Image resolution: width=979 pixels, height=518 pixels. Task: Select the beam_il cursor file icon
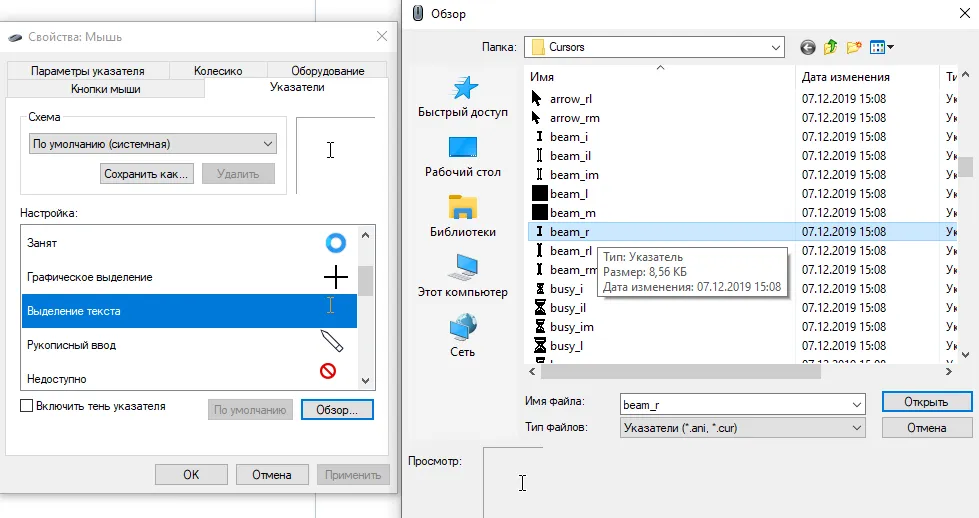539,155
